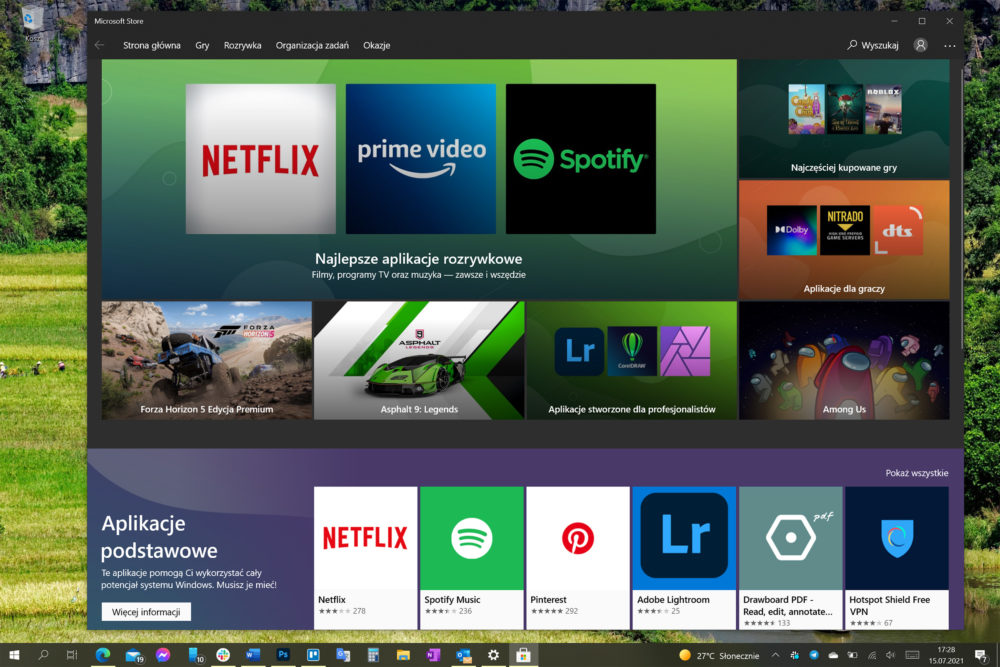Open the weather widget showing 27°C Słonecznie
Viewport: 1000px width, 667px height.
pyautogui.click(x=719, y=656)
